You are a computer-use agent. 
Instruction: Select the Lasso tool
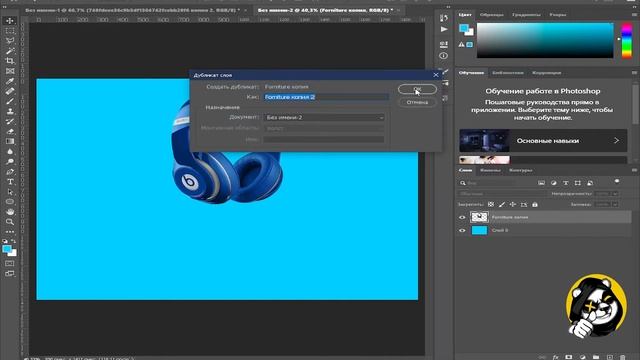point(10,41)
